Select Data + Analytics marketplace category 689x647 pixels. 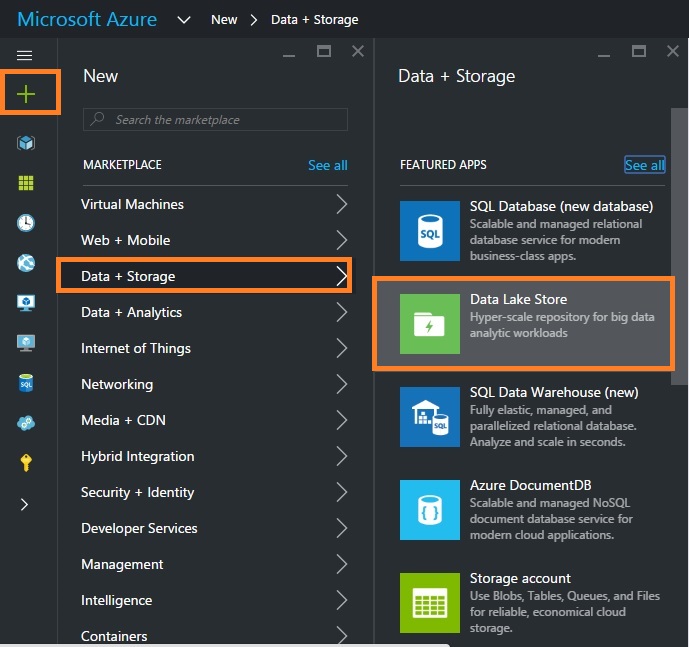[132, 312]
